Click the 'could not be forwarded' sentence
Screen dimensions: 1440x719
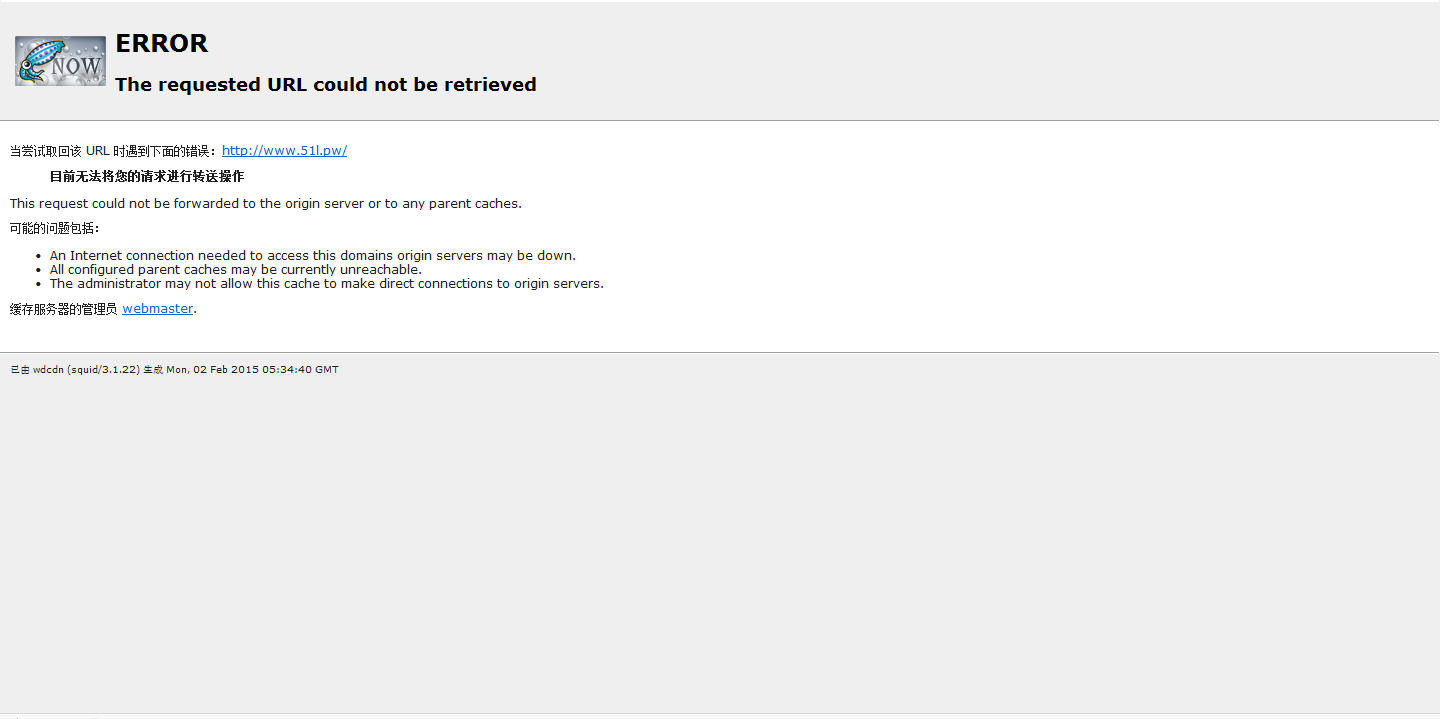point(265,204)
